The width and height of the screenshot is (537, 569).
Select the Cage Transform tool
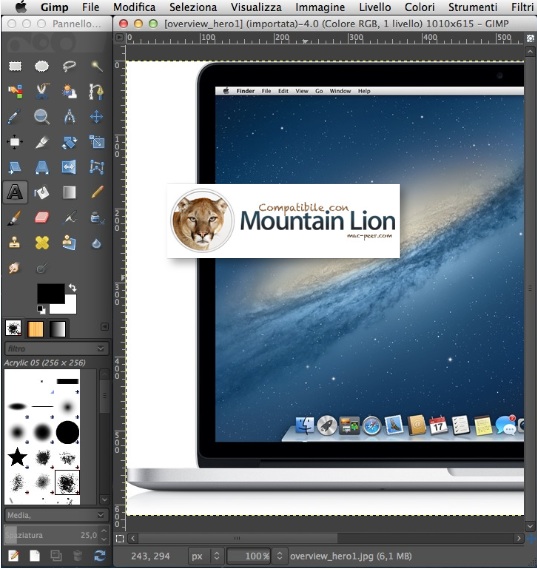(96, 167)
